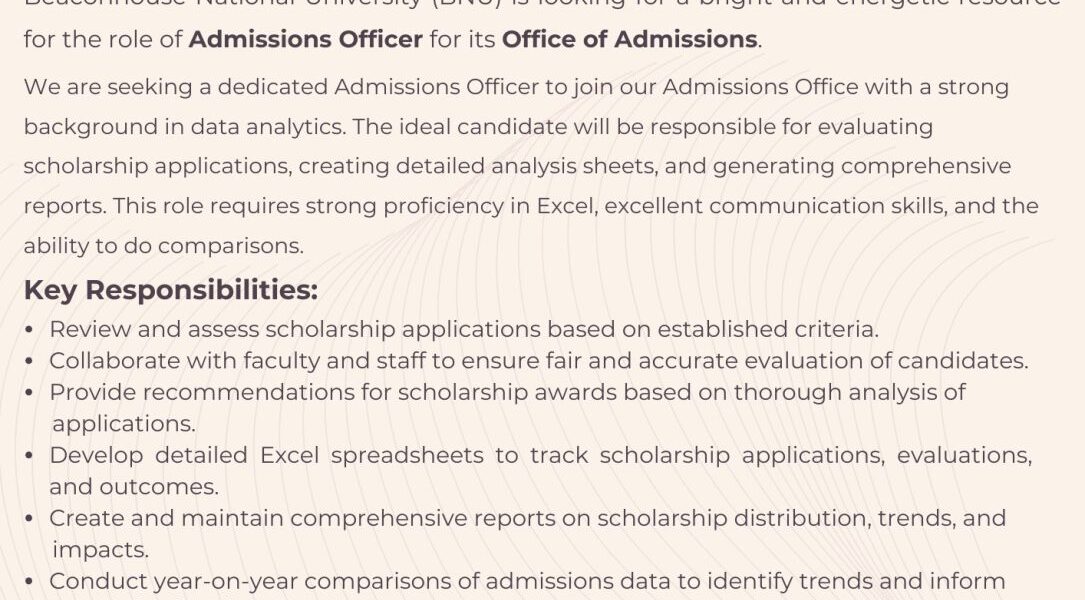
Task: Select the "Create and maintain comprehensive reports" bullet
Action: pos(527,518)
